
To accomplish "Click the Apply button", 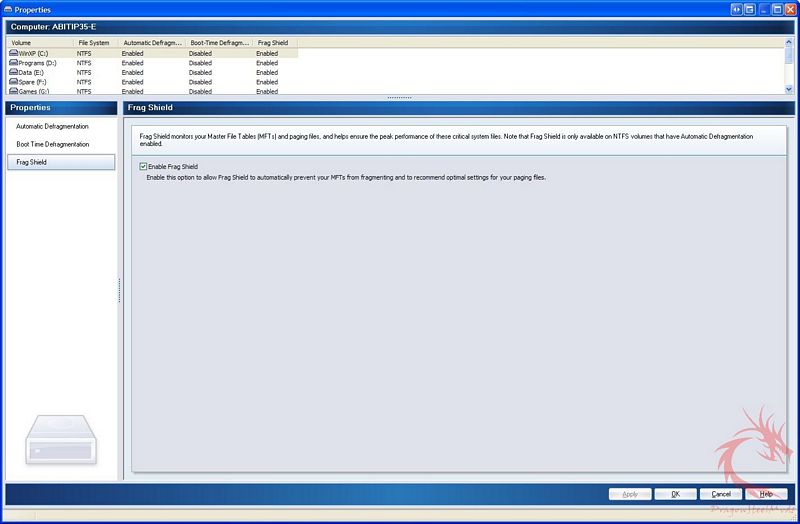I will click(x=630, y=494).
